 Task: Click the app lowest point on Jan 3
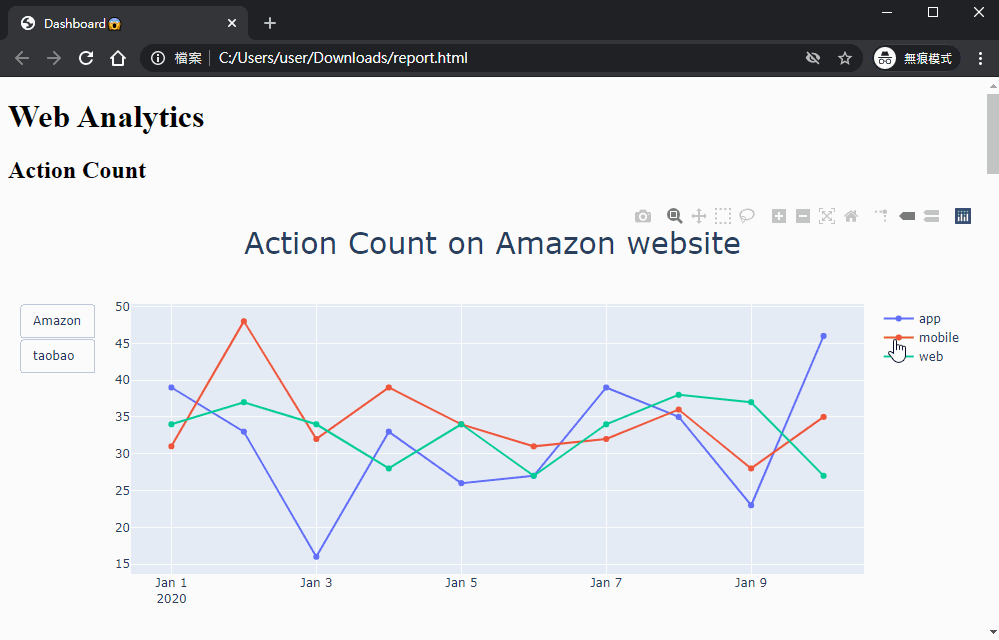[317, 557]
